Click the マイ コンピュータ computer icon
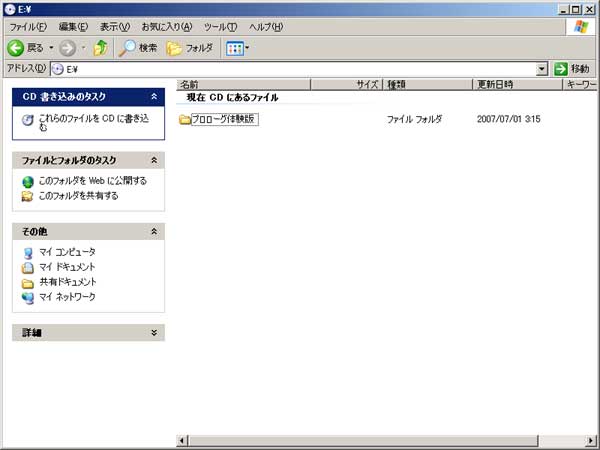This screenshot has height=450, width=600. tap(28, 253)
